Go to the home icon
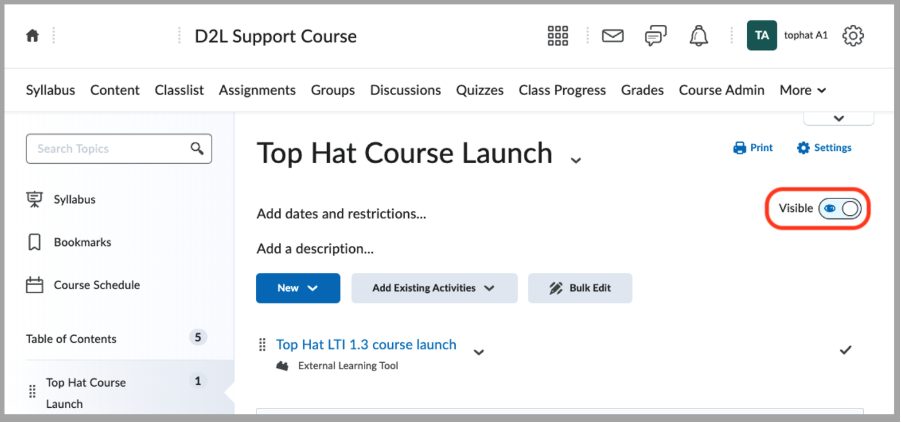This screenshot has height=423, width=901. coord(32,36)
